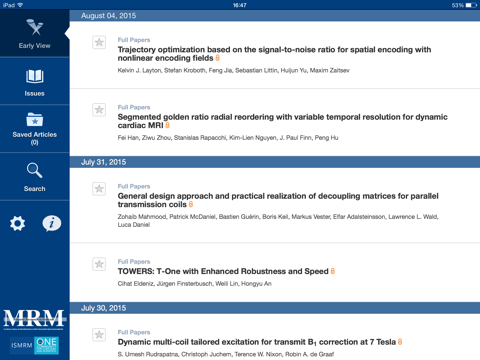Tap the ISMRM ONE logo
This screenshot has width=480, height=360.
(x=35, y=345)
